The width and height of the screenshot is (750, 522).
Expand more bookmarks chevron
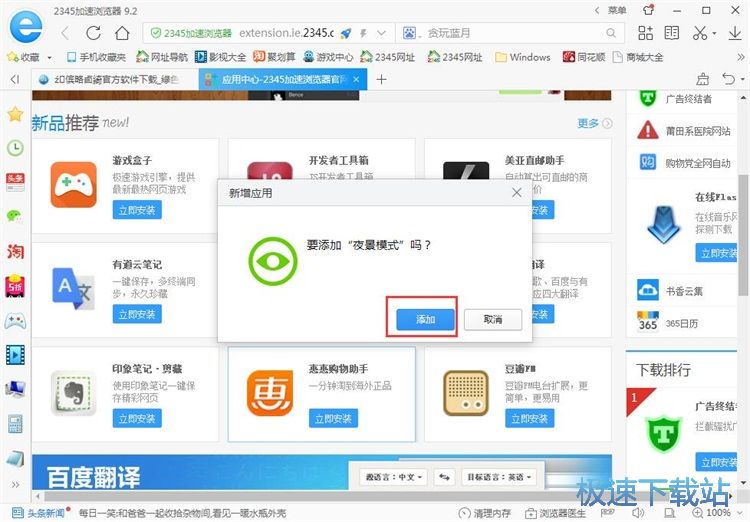pyautogui.click(x=741, y=57)
